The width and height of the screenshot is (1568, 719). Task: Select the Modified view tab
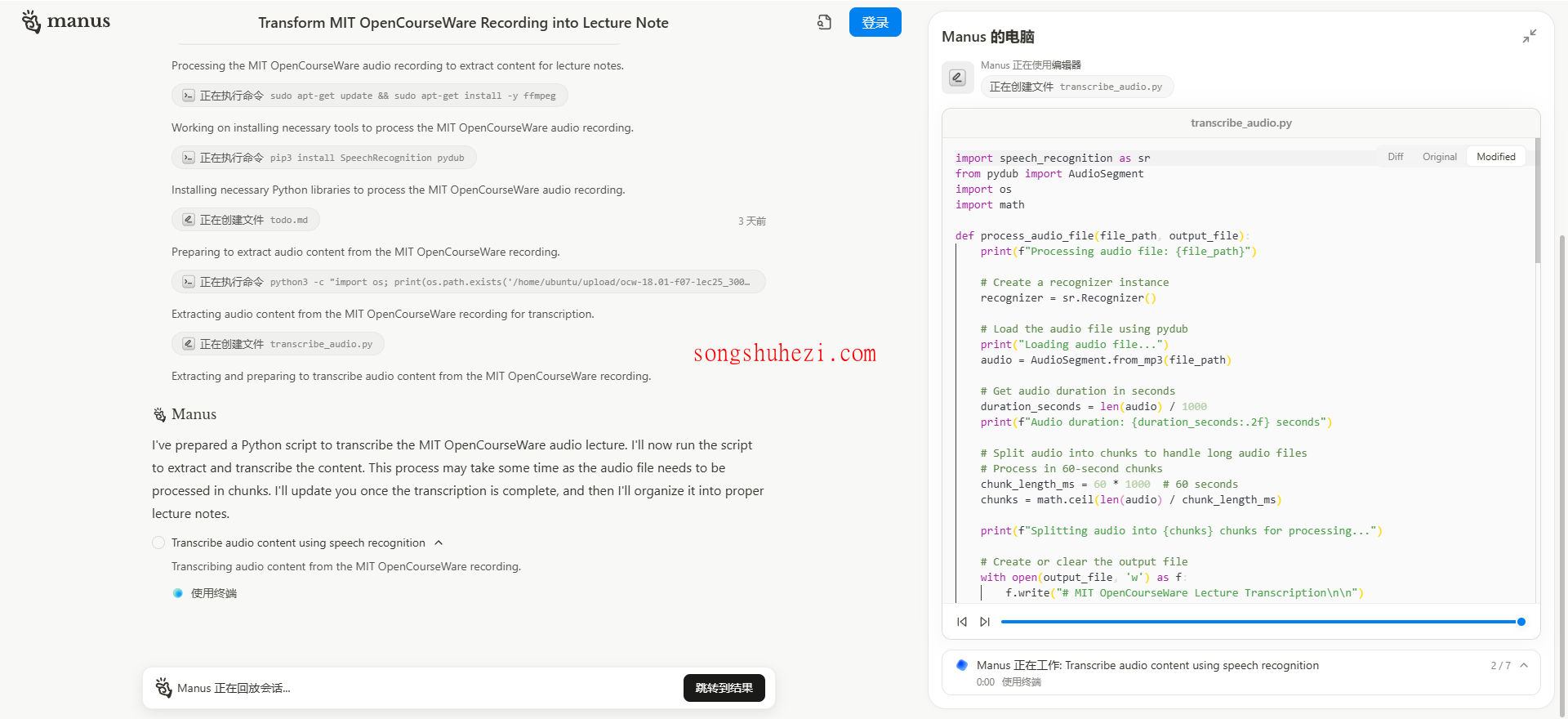tap(1495, 157)
